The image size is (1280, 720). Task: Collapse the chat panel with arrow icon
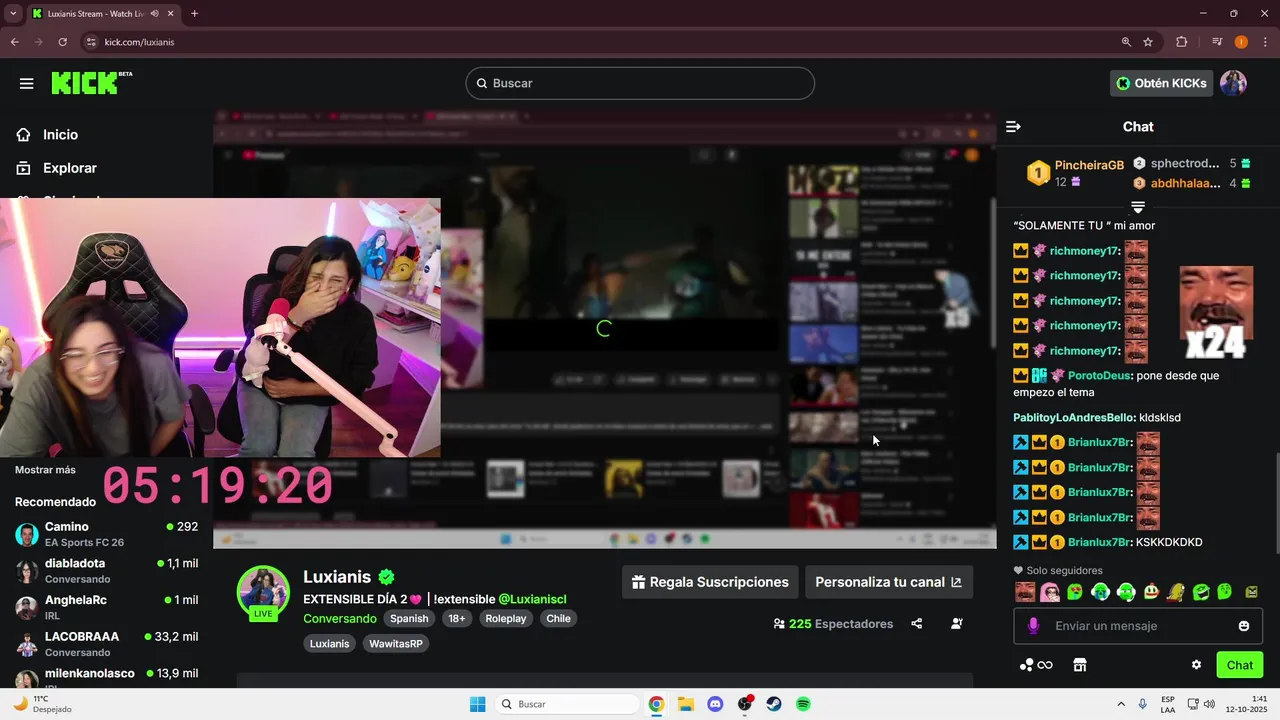tap(1013, 127)
